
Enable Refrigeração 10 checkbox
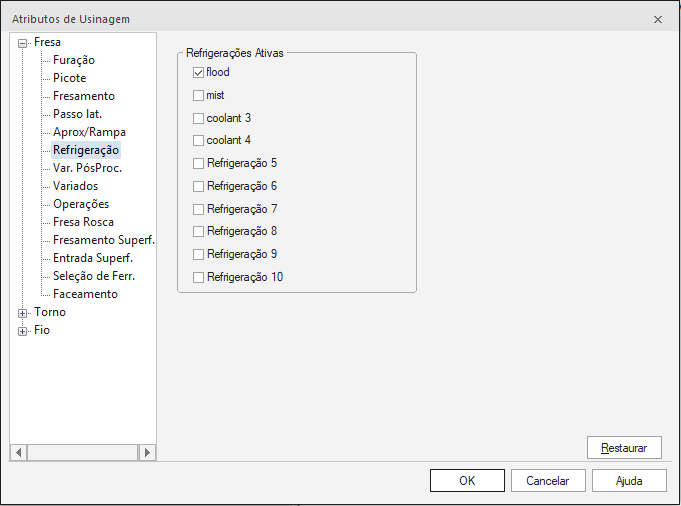198,277
